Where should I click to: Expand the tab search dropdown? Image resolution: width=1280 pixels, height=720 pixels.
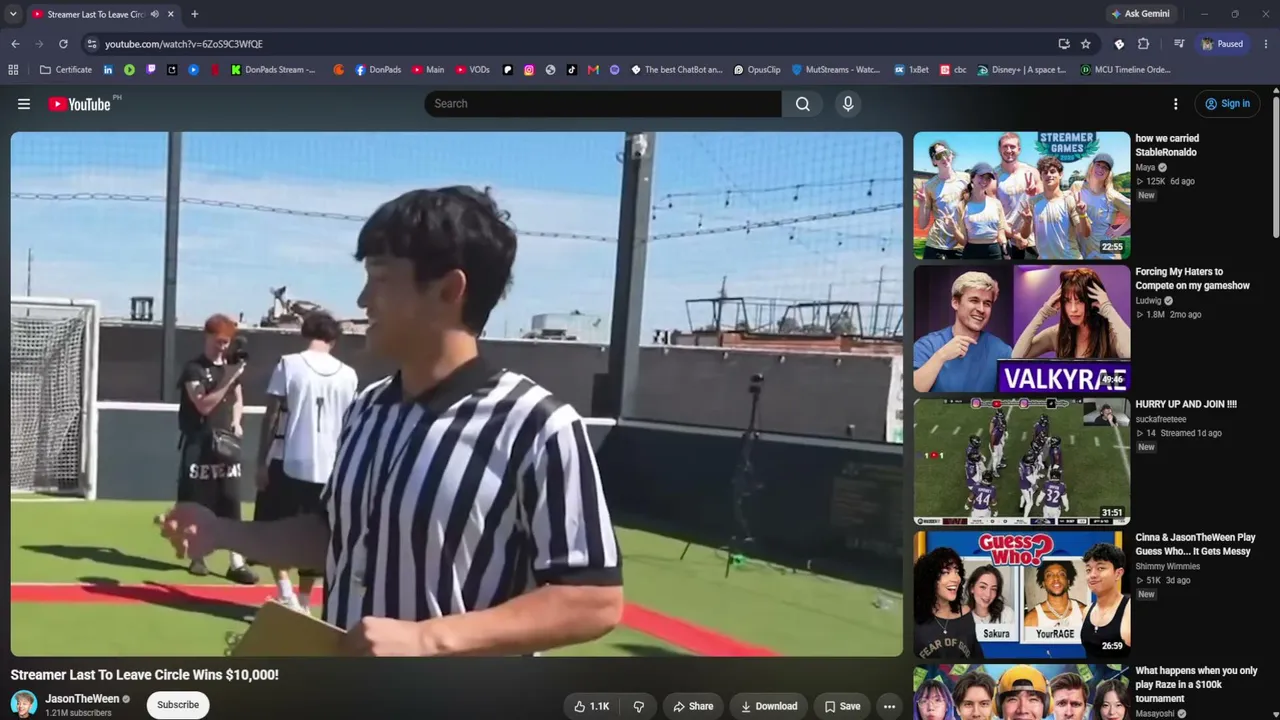point(13,14)
